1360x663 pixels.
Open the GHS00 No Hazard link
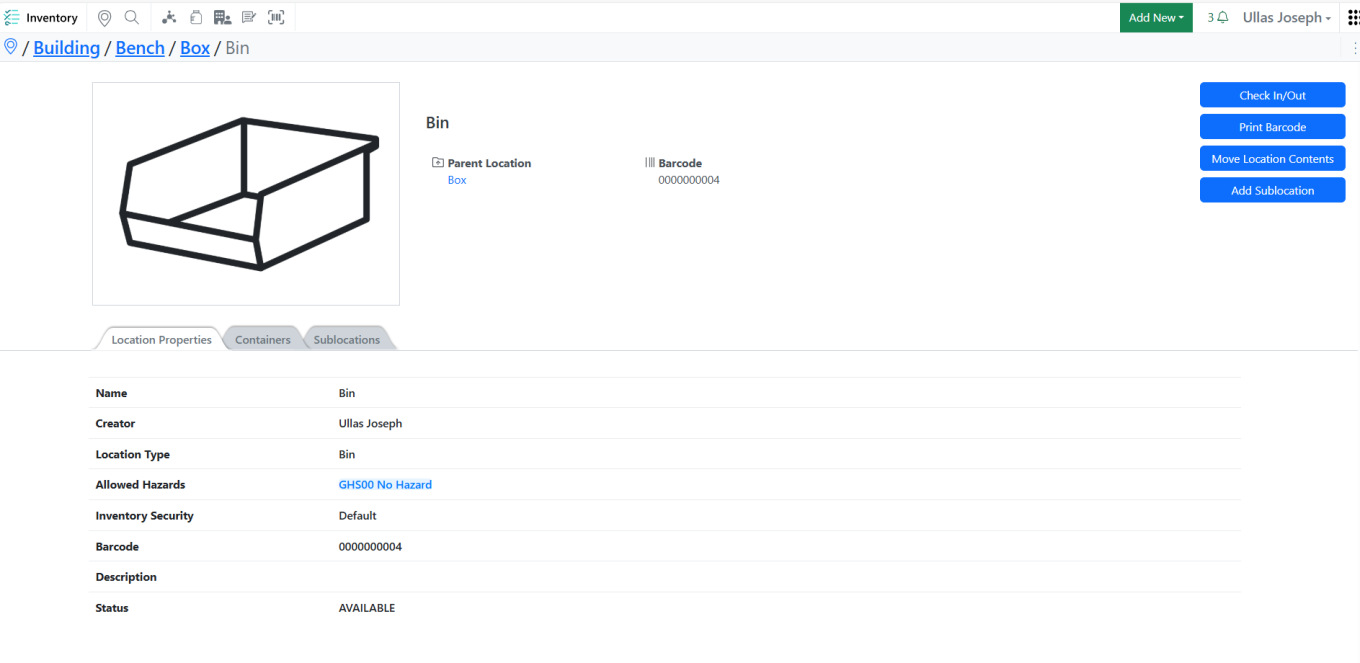385,485
